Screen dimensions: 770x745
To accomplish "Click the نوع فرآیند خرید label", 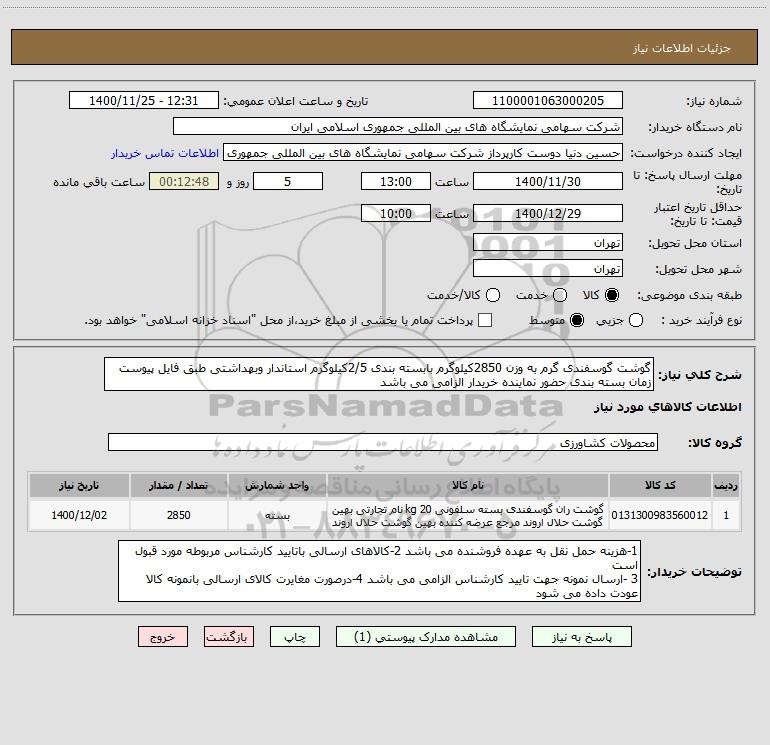I will click(x=701, y=320).
